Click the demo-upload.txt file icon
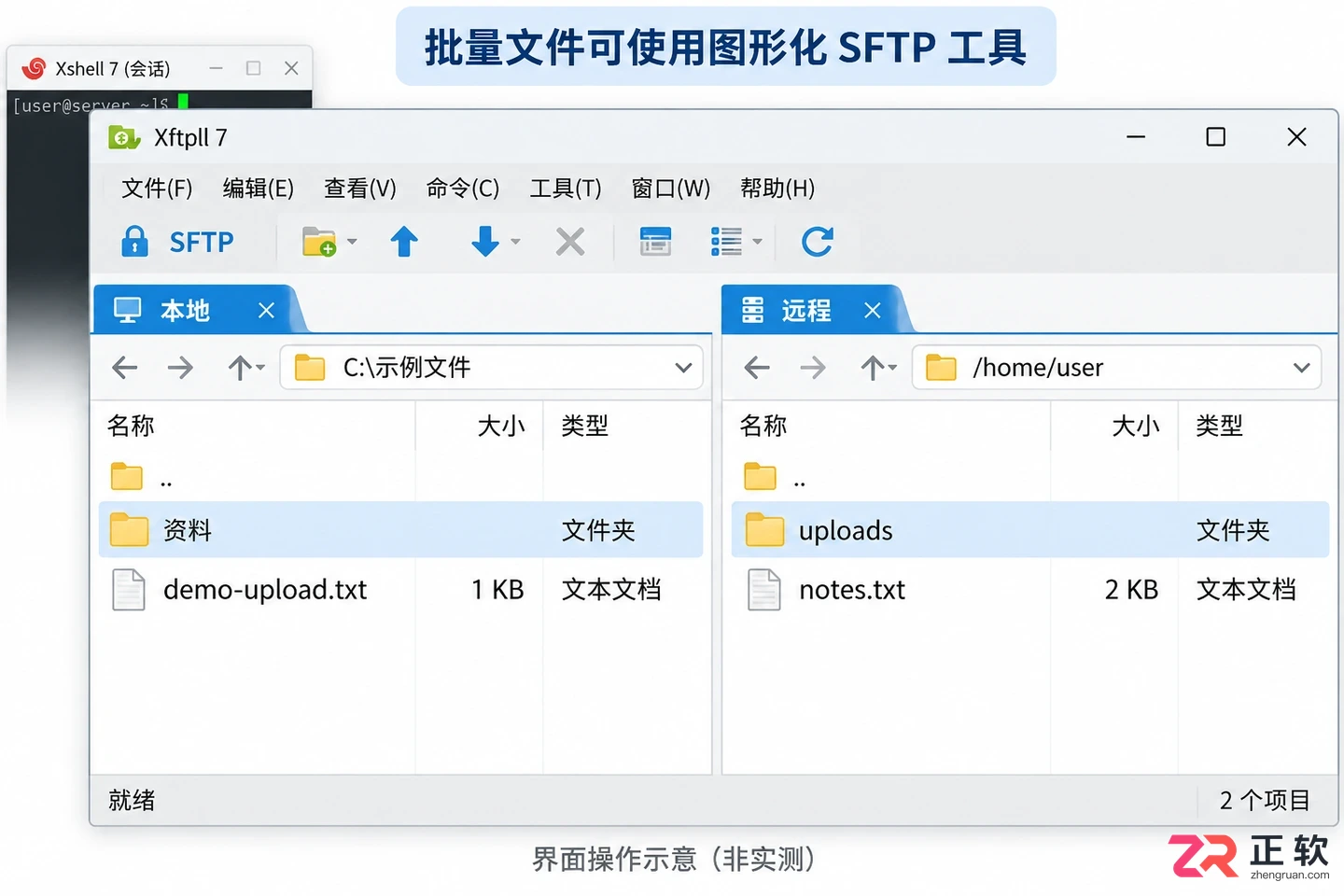1344x896 pixels. 129,590
